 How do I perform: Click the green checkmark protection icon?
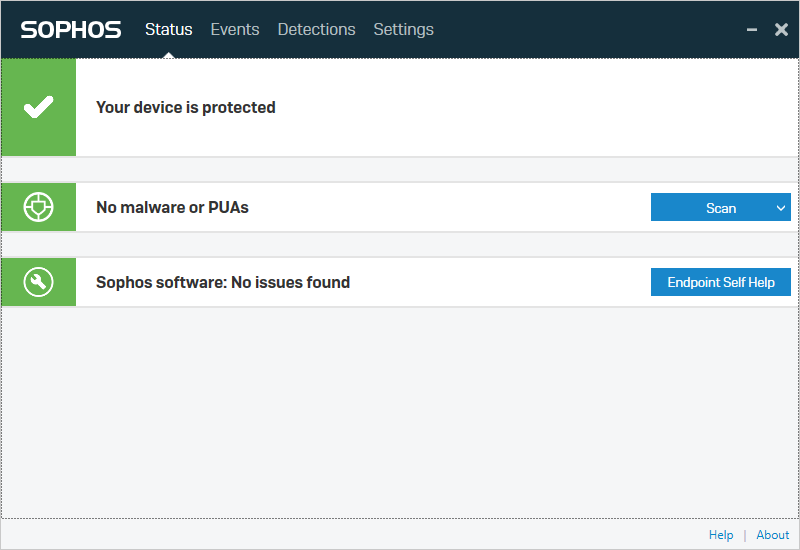tap(38, 107)
